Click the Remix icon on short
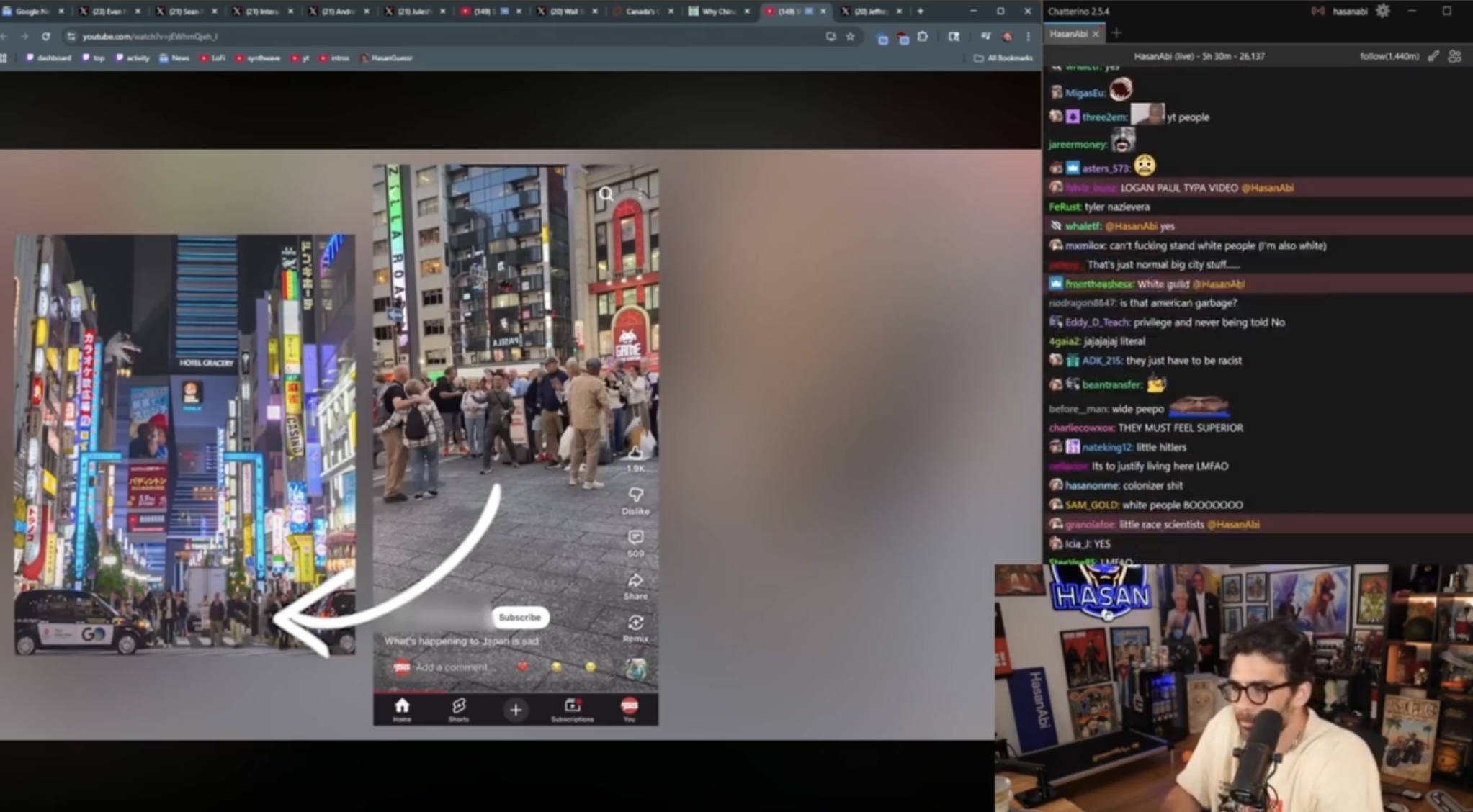Viewport: 1473px width, 812px height. [x=635, y=623]
